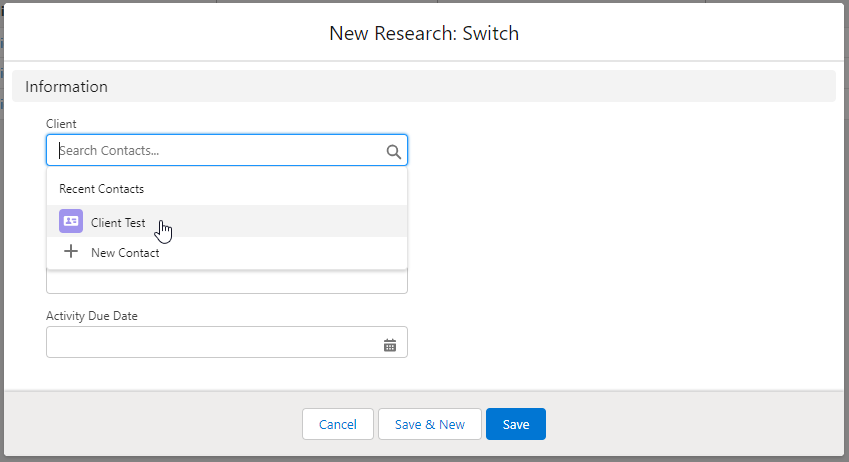Select Client Test from Recent Contacts

pyautogui.click(x=118, y=223)
